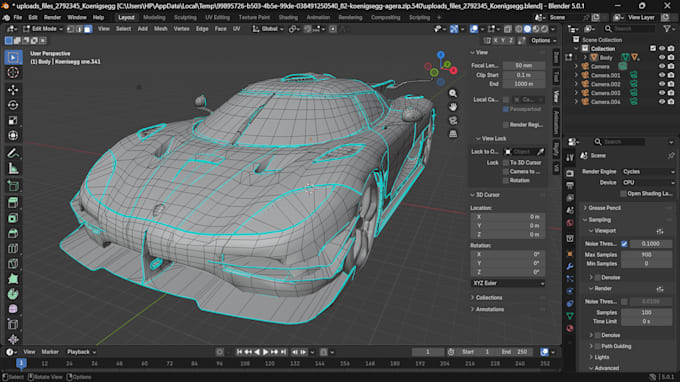Hide Camera.001 with its eye icon
This screenshot has width=680, height=382.
662,75
